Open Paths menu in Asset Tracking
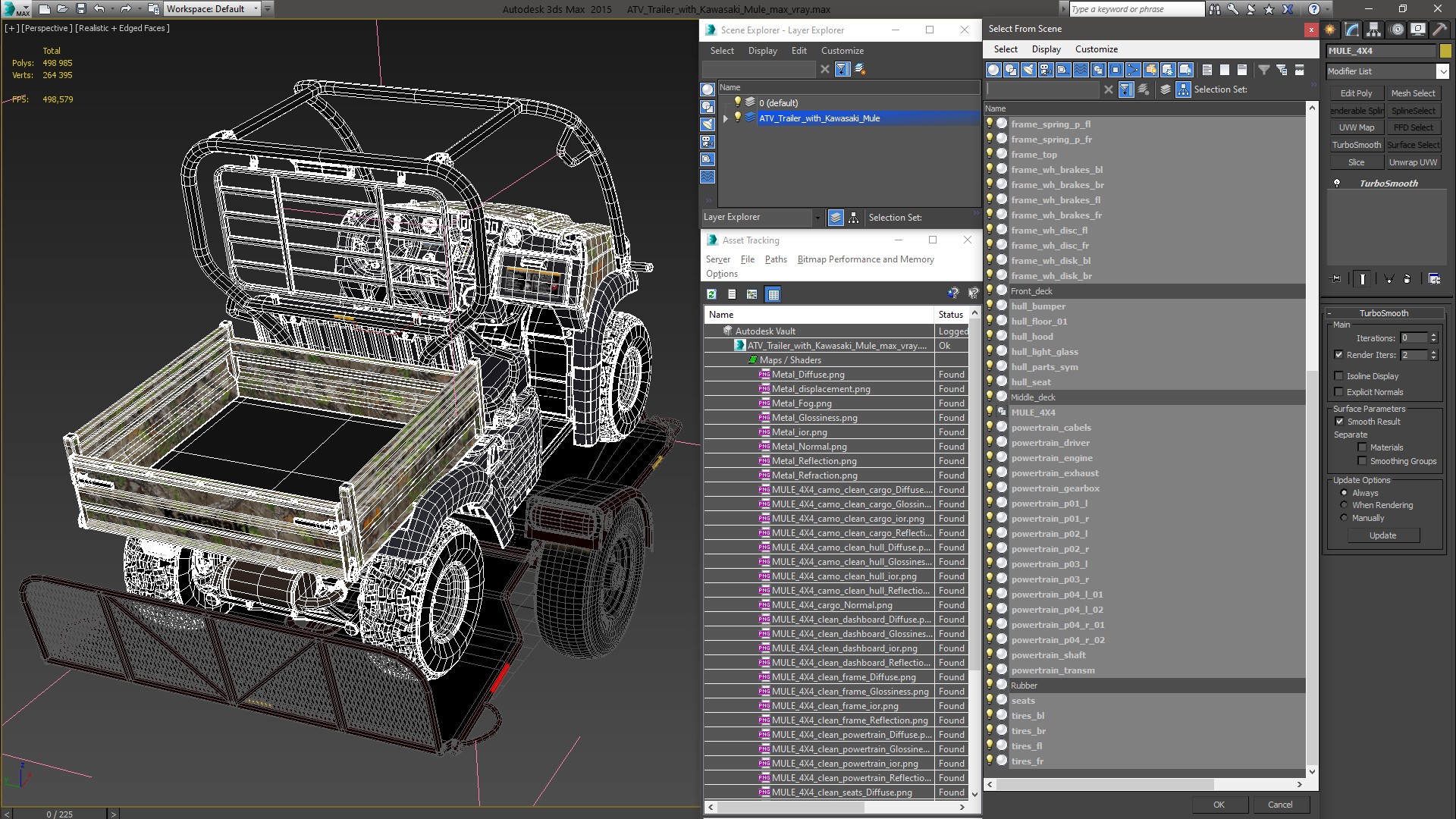Screen dimensions: 1456x819 click(x=776, y=259)
